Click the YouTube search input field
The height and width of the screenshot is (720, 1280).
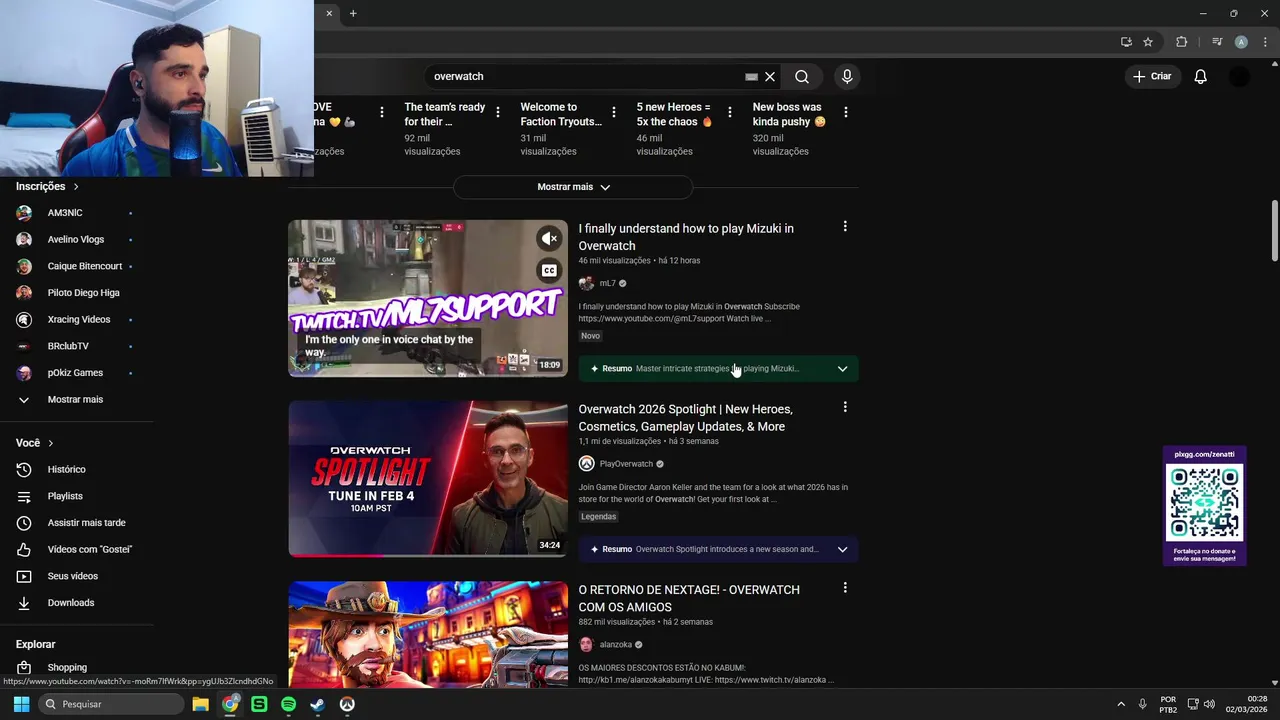[585, 76]
